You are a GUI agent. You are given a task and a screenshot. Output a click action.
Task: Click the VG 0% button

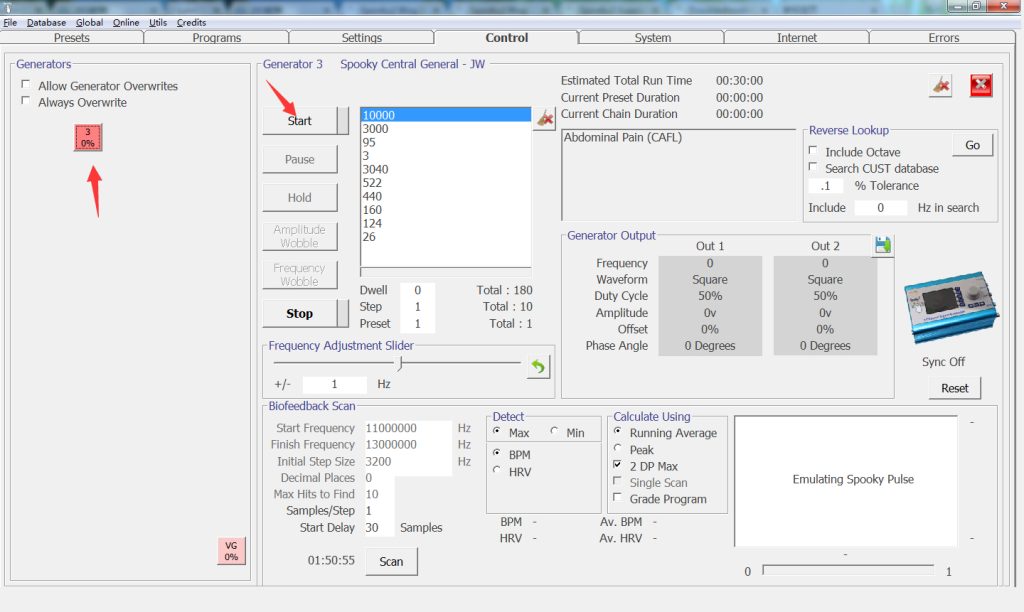[231, 551]
